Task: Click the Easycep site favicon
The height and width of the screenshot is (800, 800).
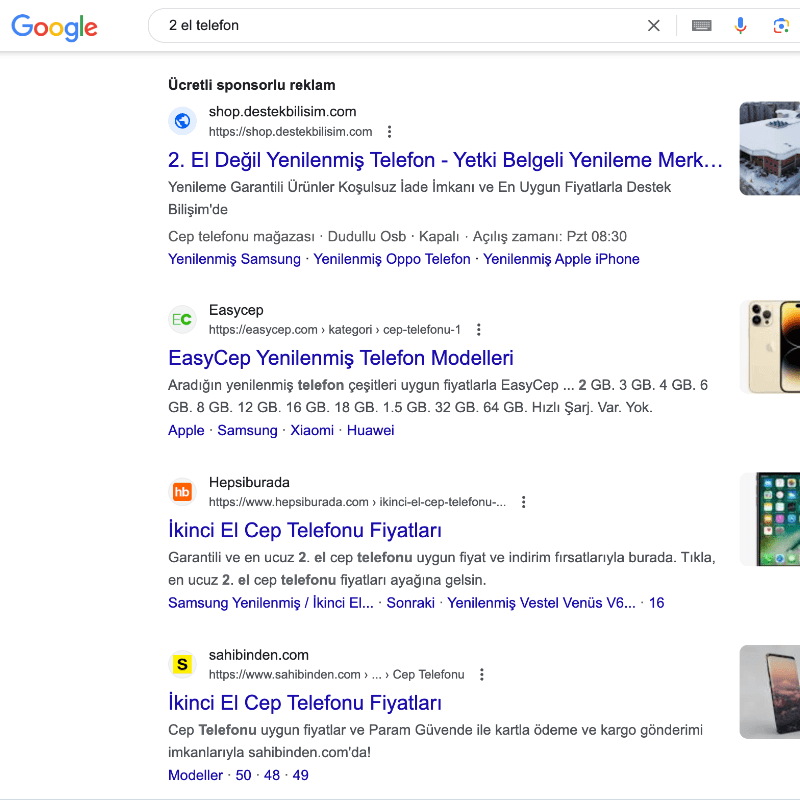Action: [x=182, y=319]
